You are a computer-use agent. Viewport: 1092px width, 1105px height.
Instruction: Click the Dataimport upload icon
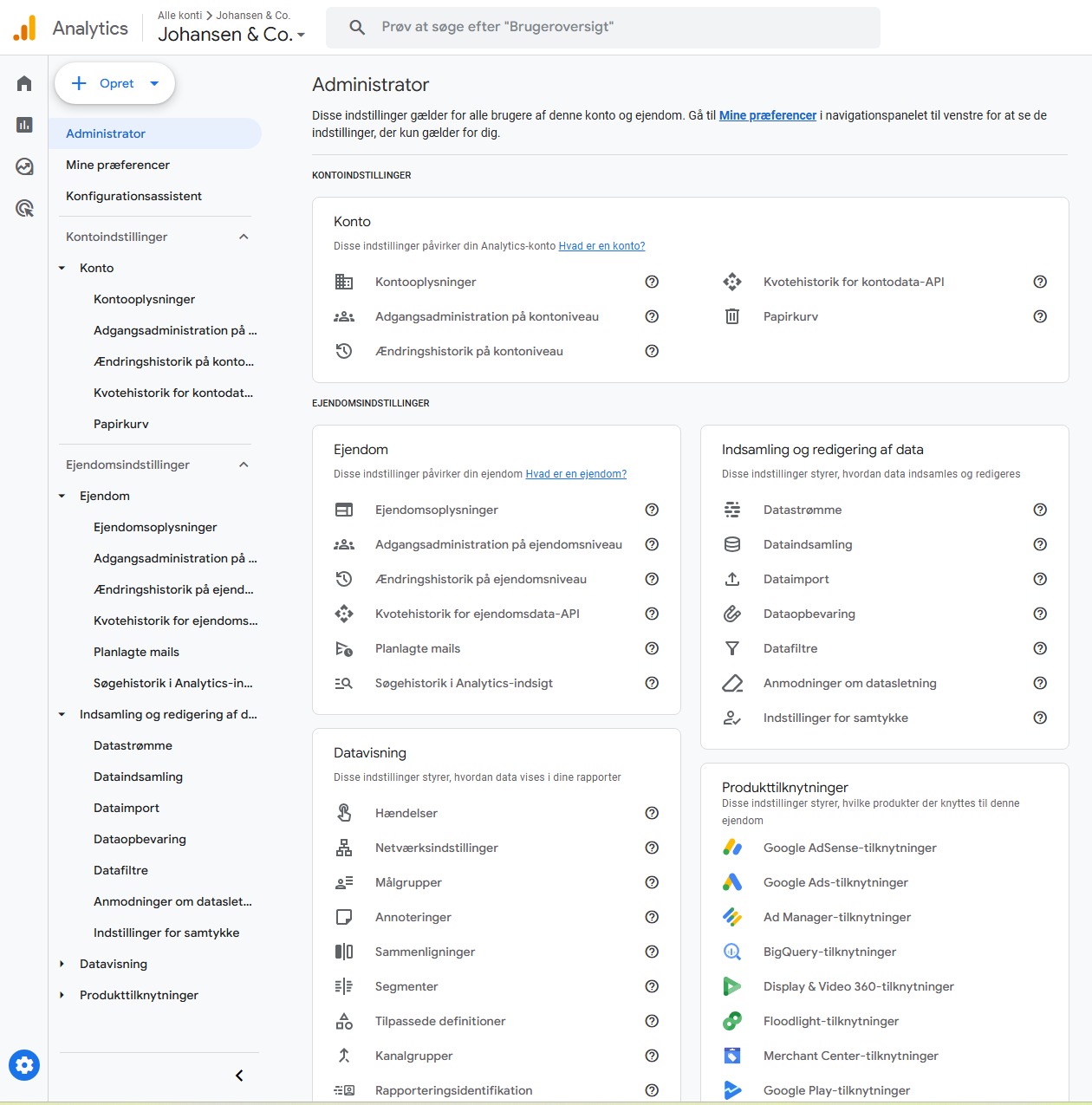coord(732,579)
